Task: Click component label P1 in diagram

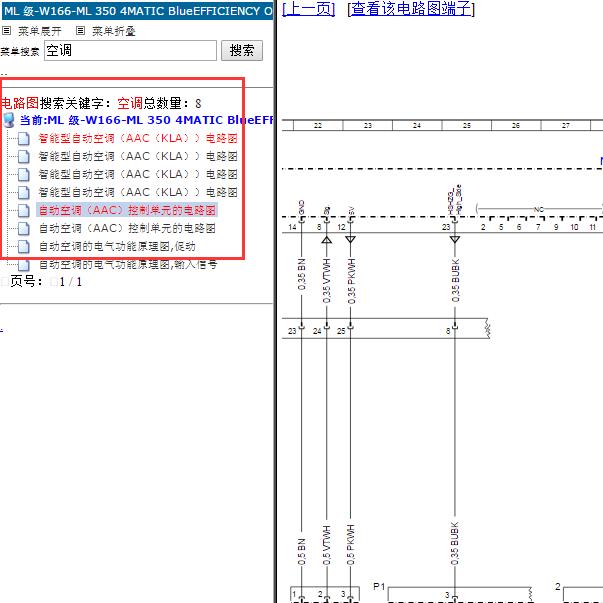Action: click(379, 586)
